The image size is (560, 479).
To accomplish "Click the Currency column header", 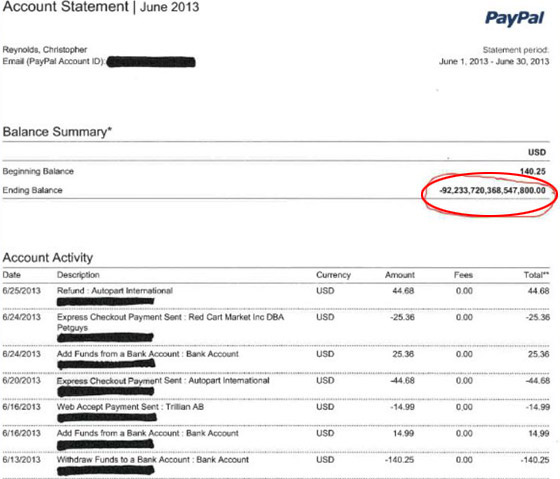I will point(334,275).
